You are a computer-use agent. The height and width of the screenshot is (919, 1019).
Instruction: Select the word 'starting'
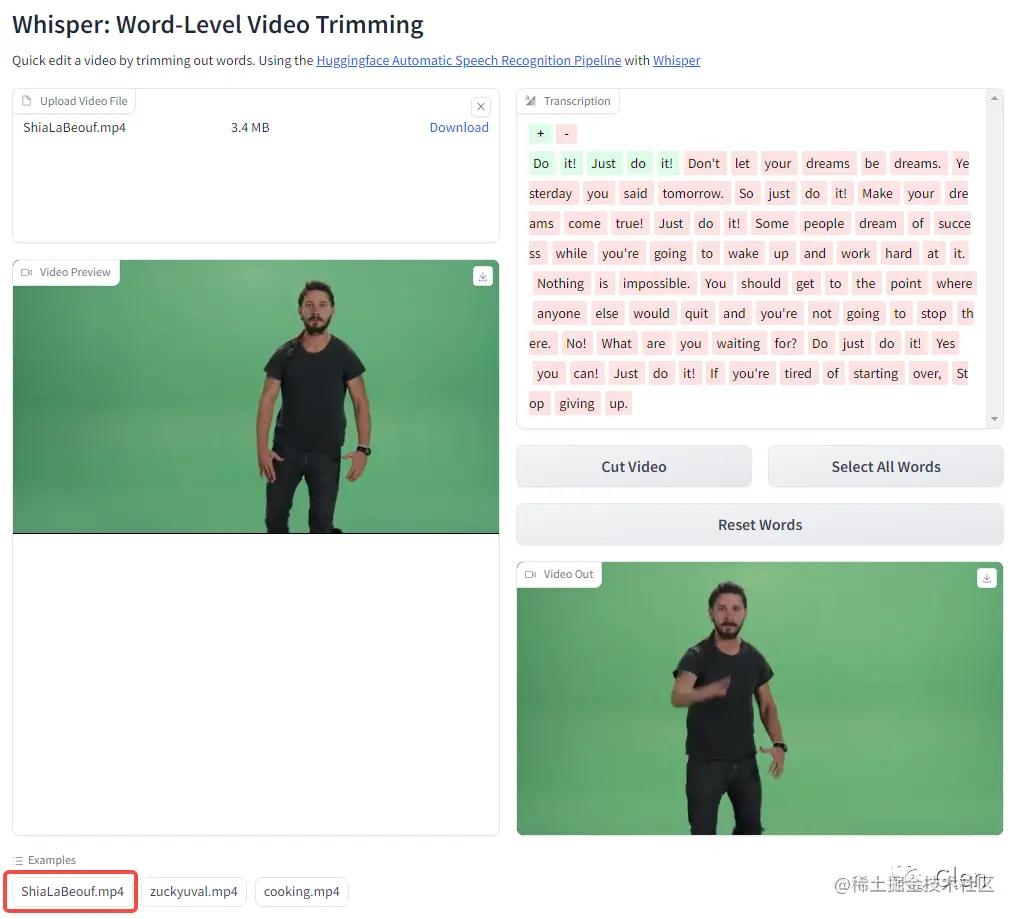[875, 373]
